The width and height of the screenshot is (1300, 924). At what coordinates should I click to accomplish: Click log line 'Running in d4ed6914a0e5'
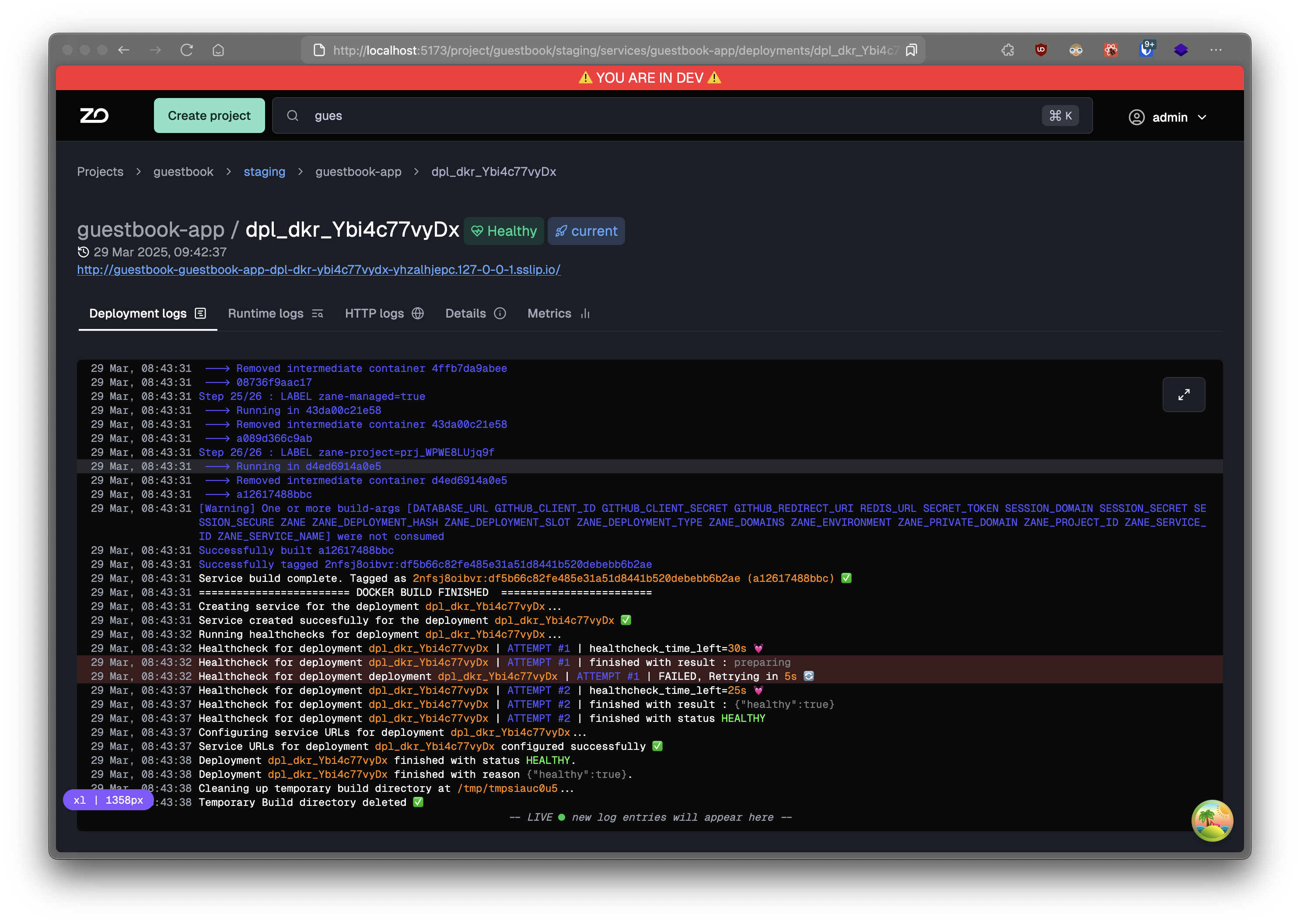(650, 466)
